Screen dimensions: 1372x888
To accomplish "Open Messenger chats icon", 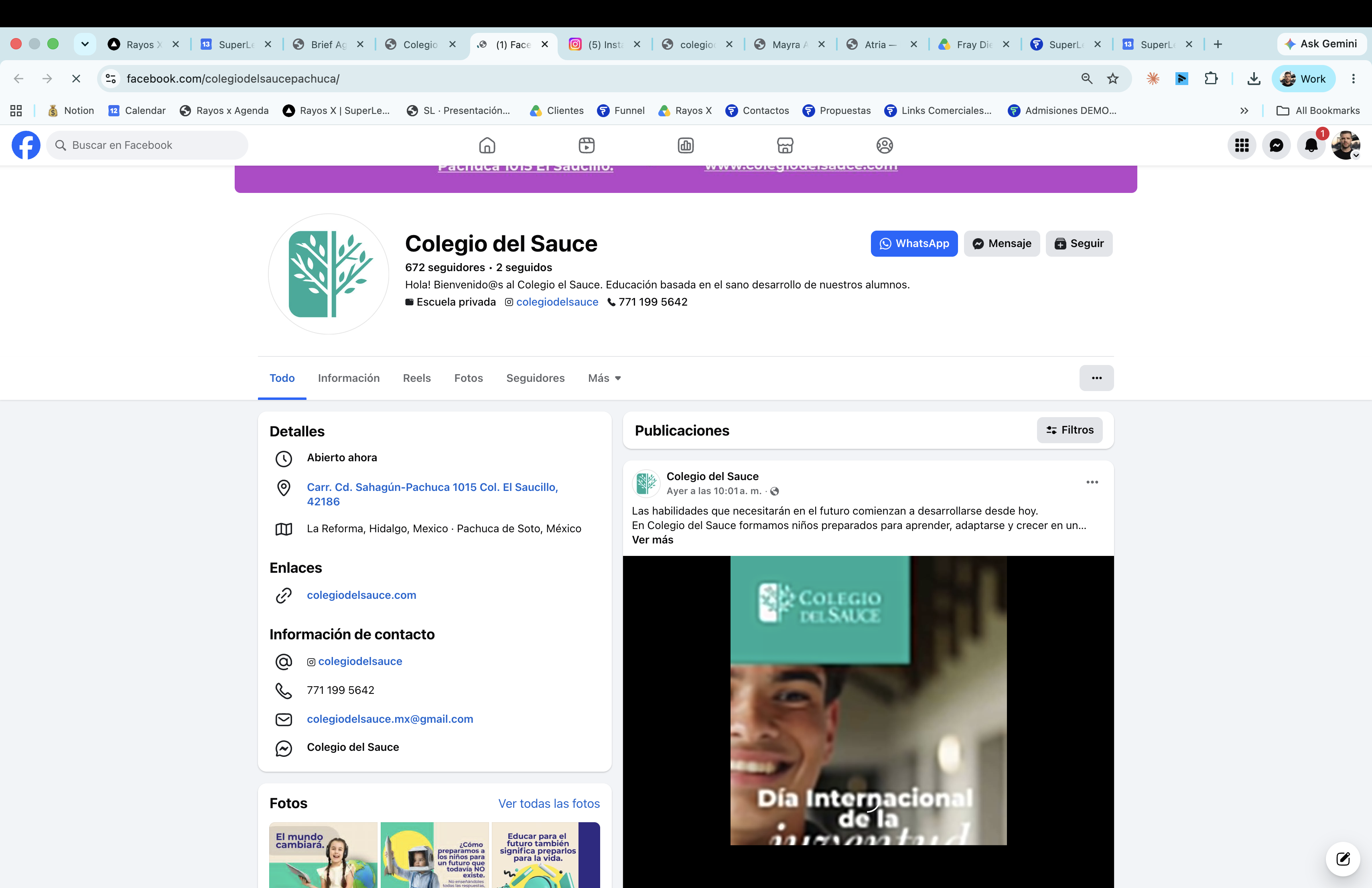I will tap(1276, 145).
